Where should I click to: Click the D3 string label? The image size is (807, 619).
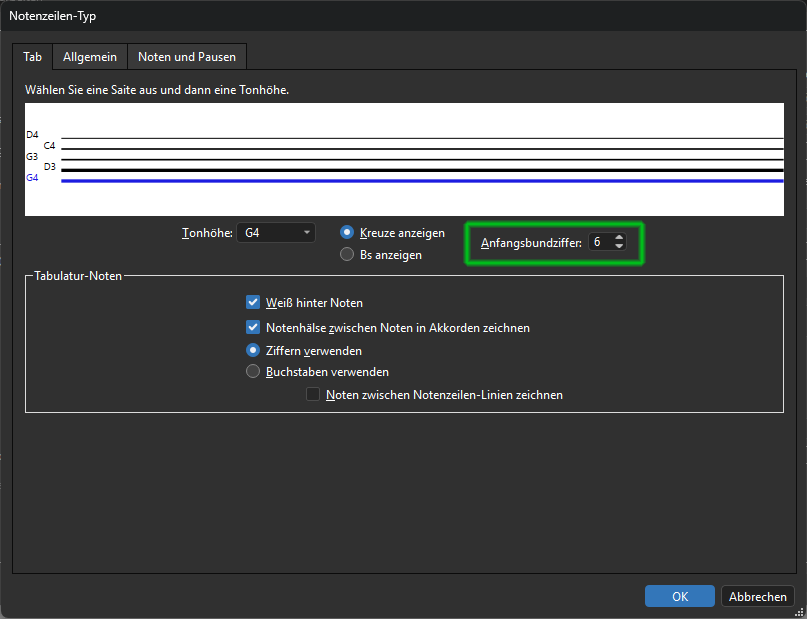coord(49,167)
